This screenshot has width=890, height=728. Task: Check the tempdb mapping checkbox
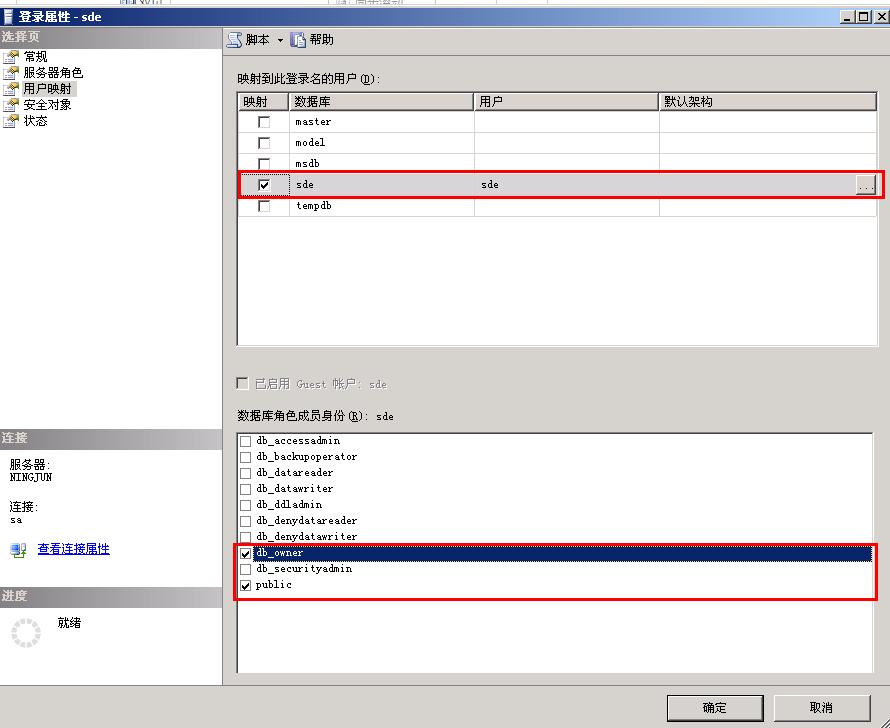click(x=264, y=205)
